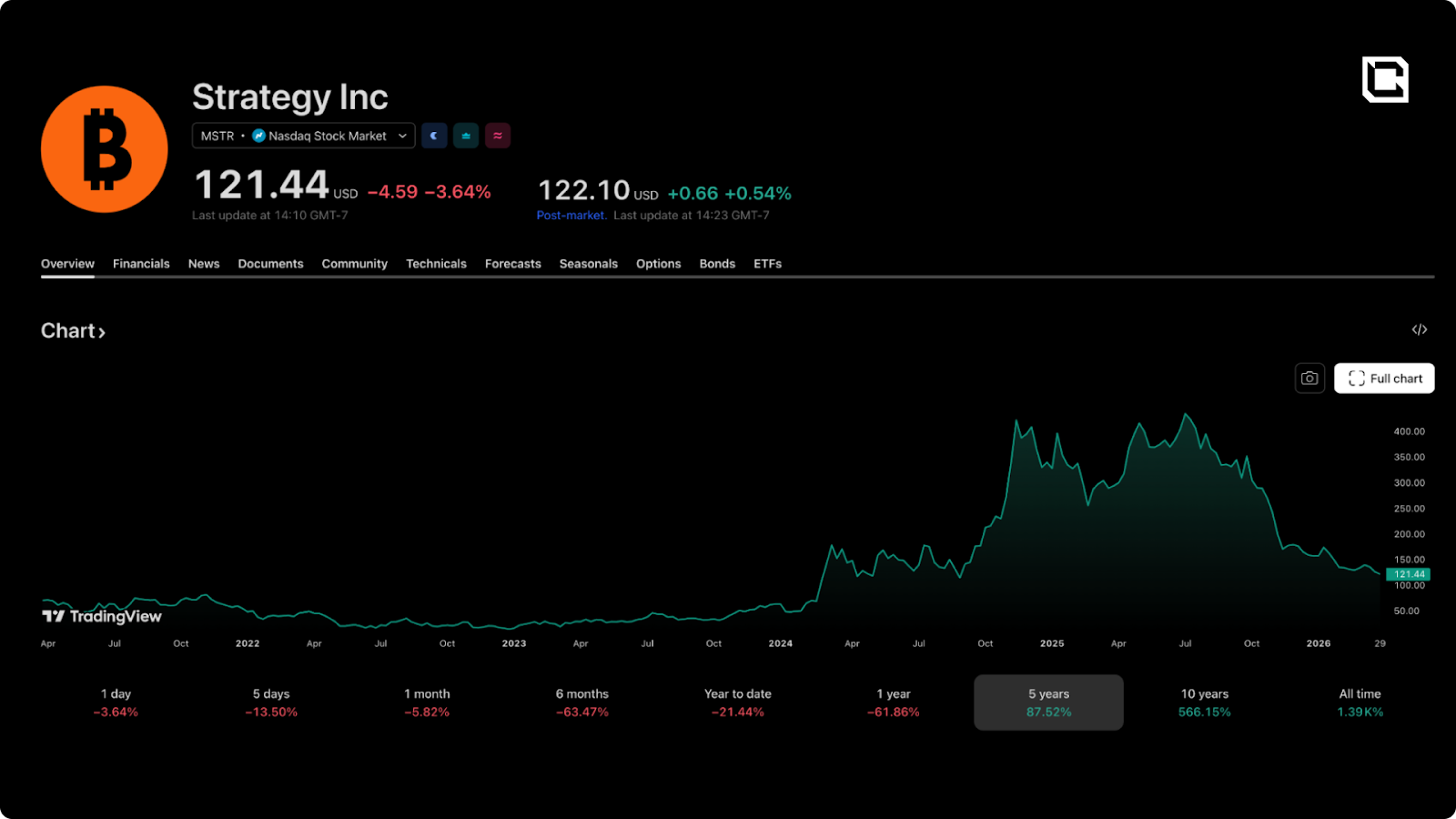Click the 121.44 current price label on axis

[x=1408, y=574]
